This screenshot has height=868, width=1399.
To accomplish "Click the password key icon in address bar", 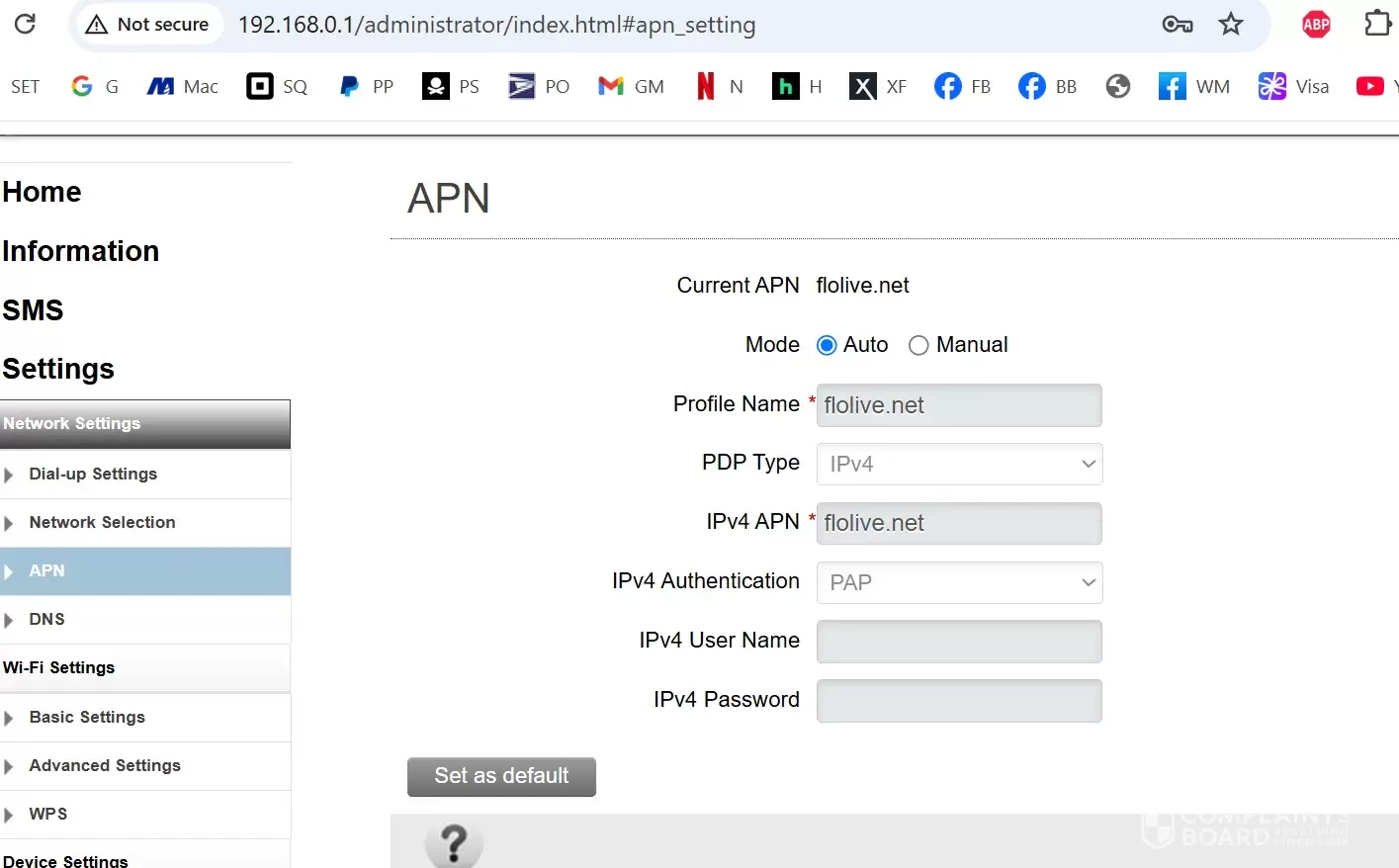I will 1177,25.
